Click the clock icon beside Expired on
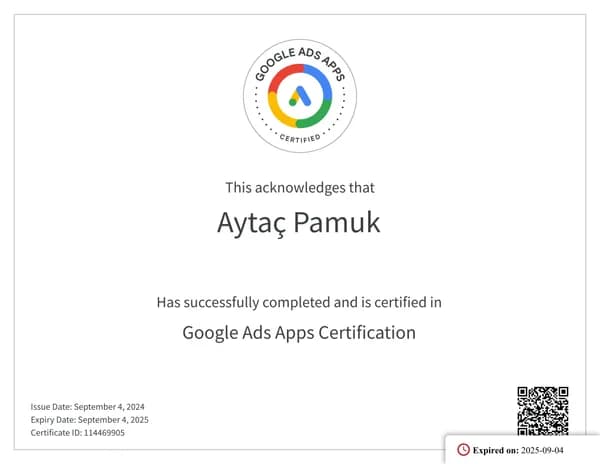This screenshot has height=464, width=600. 463,450
